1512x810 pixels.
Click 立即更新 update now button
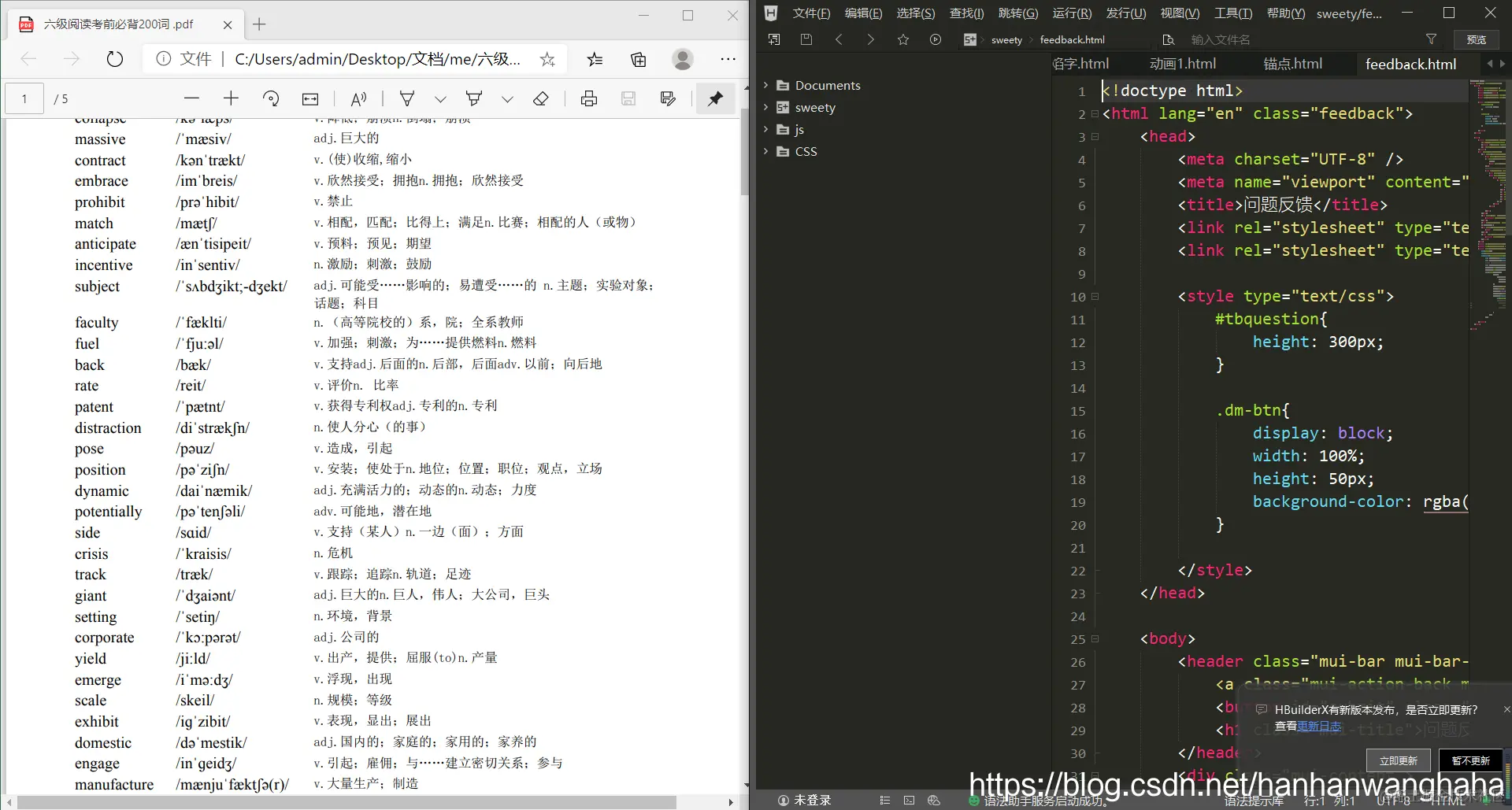1398,760
